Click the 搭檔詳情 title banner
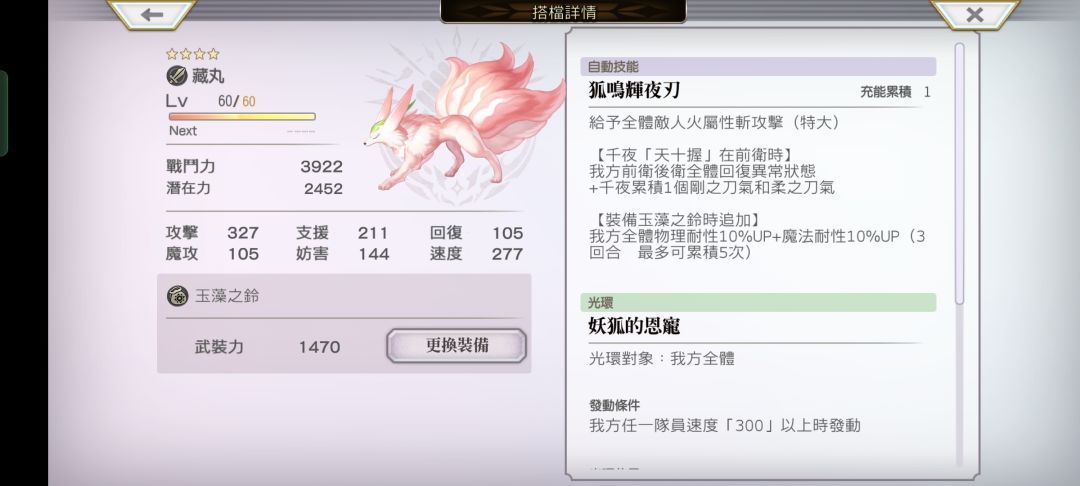1080x486 pixels. pyautogui.click(x=563, y=12)
